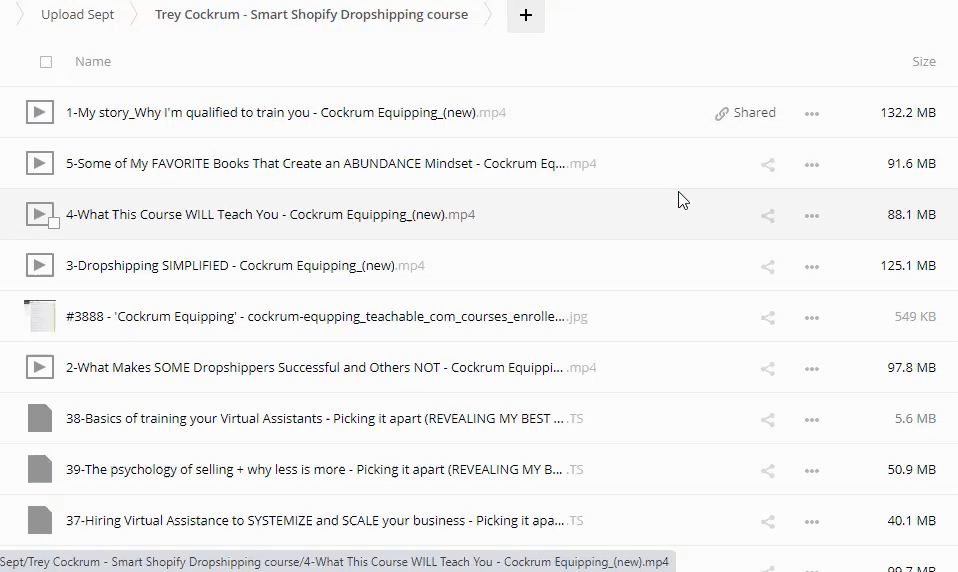958x572 pixels.
Task: Open thumbnail of #3888 Cockrum Equipping image
Action: [x=39, y=317]
